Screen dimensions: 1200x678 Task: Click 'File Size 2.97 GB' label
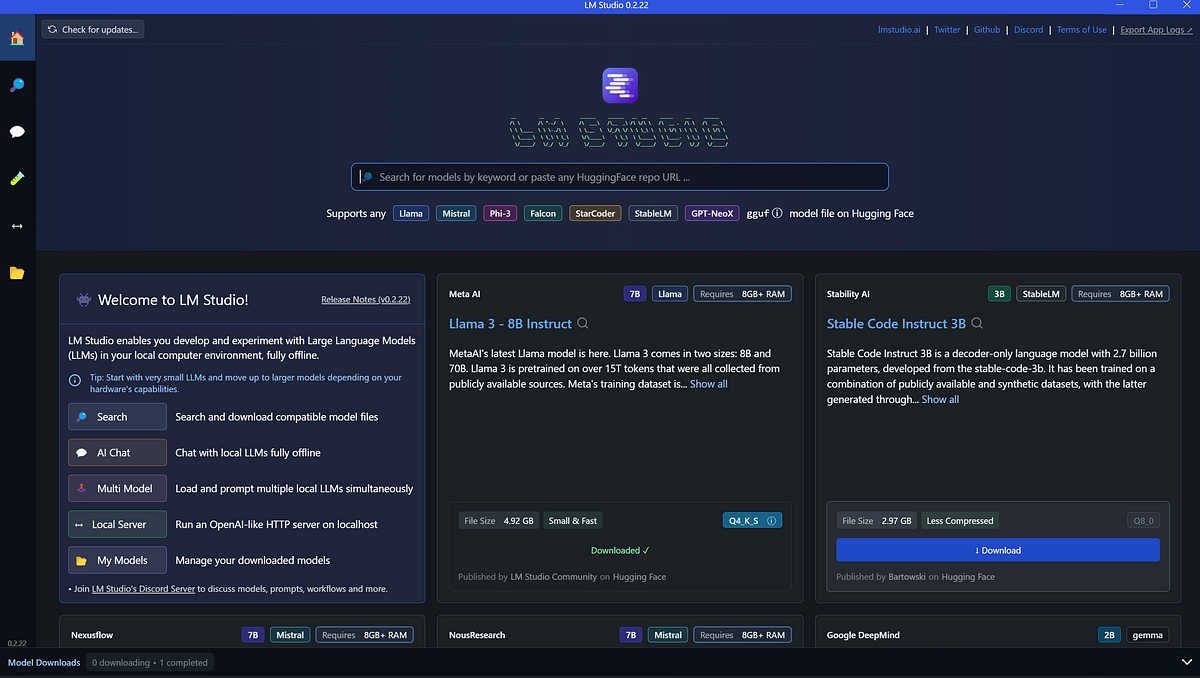pos(877,521)
